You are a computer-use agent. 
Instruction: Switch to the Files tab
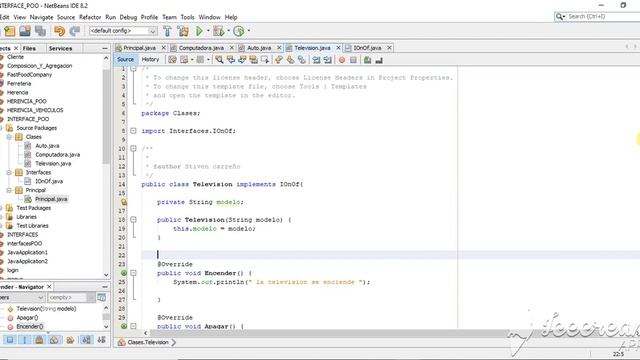click(29, 49)
